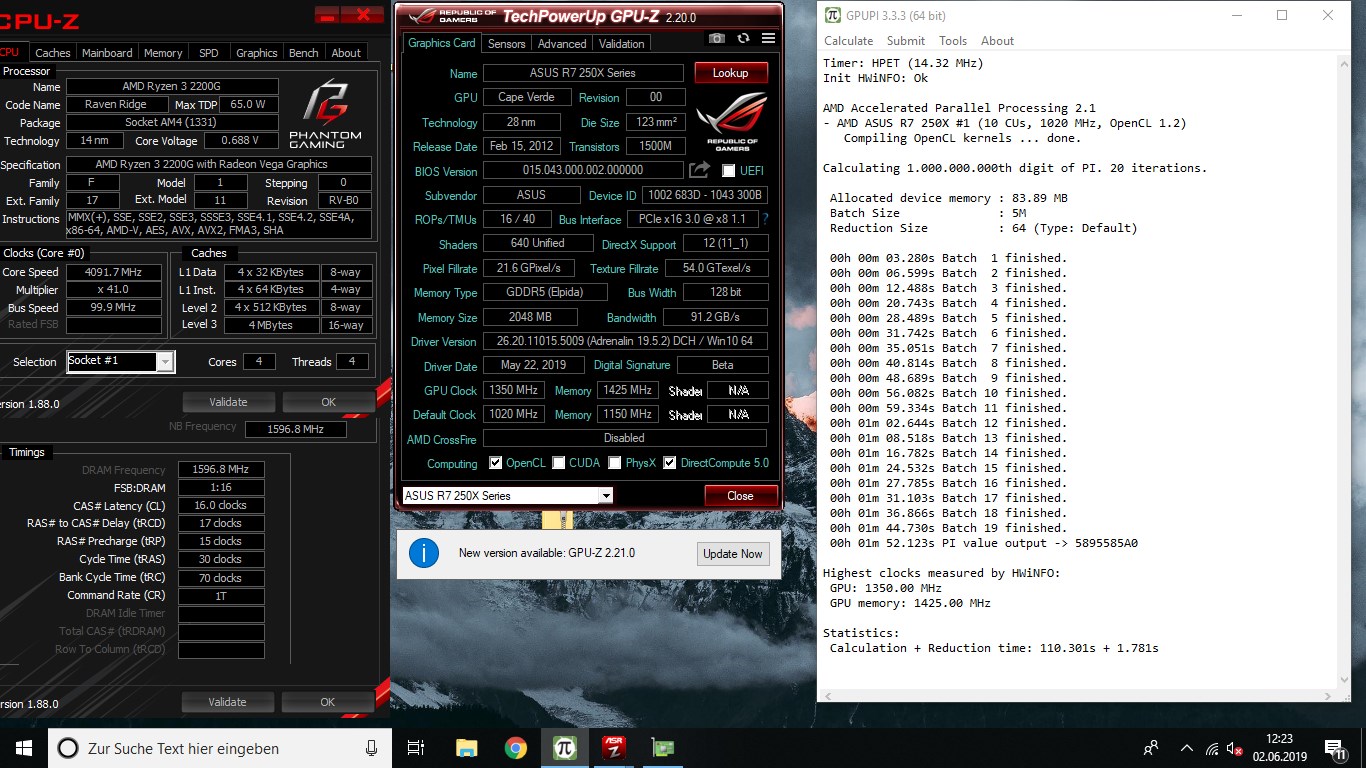This screenshot has height=768, width=1366.
Task: Click the GPU-Z BIOS Version field
Action: coord(583,170)
